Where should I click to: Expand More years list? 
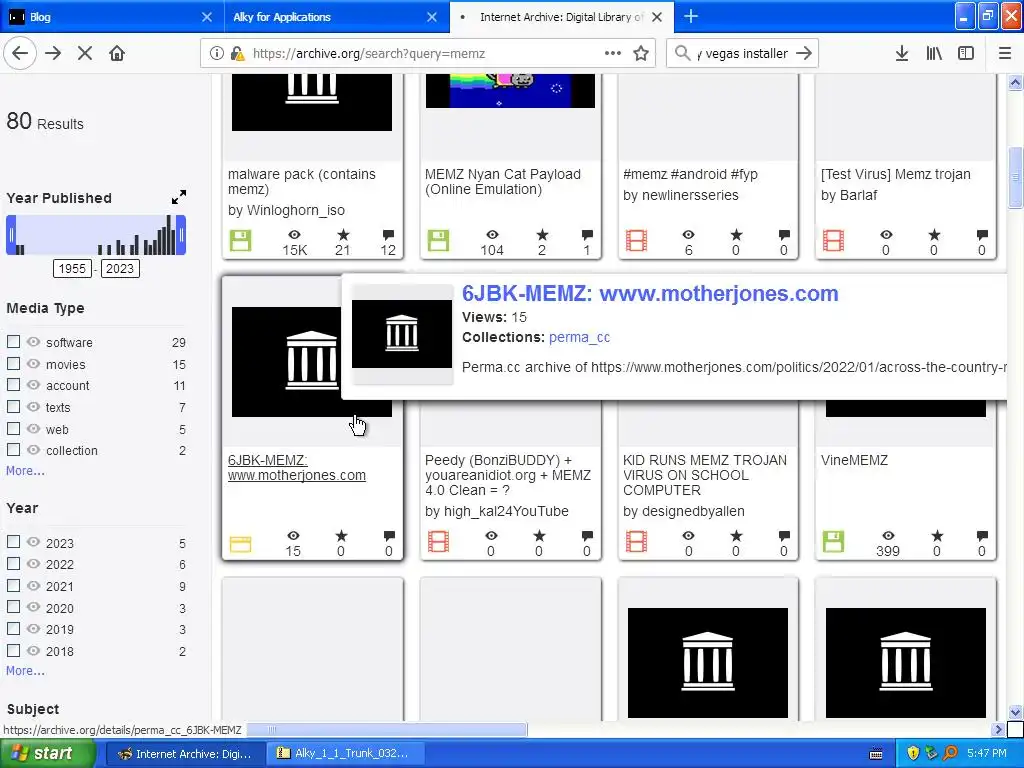click(25, 670)
